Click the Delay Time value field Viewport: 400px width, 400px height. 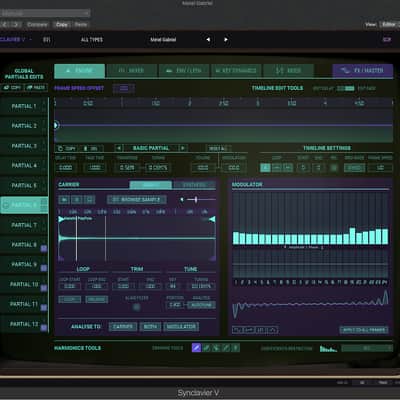(x=65, y=167)
